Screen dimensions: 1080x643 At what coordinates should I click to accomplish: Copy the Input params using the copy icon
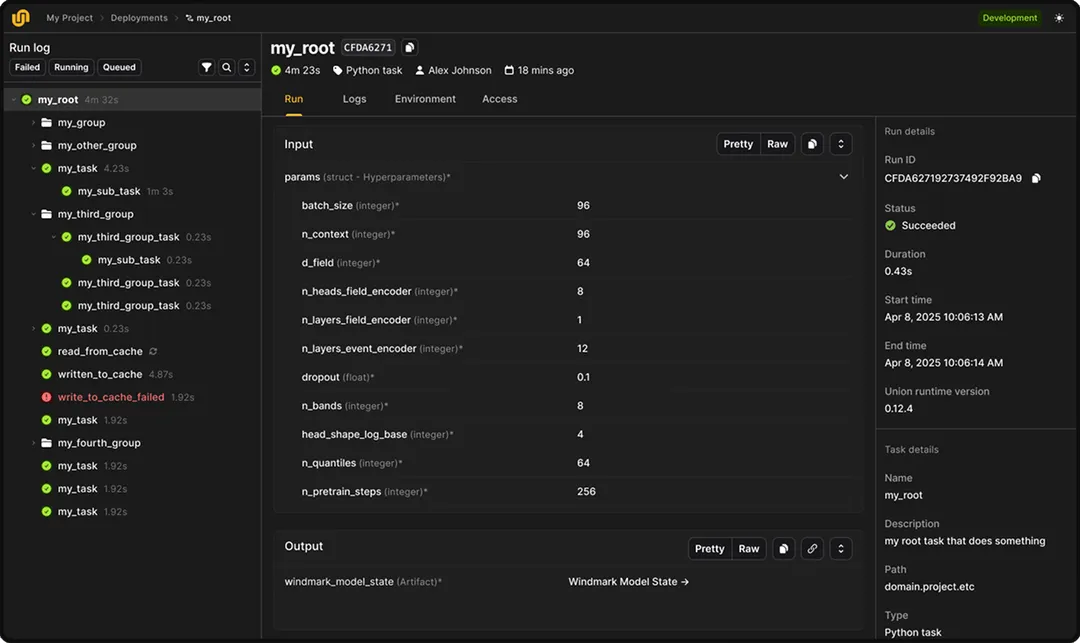click(811, 143)
